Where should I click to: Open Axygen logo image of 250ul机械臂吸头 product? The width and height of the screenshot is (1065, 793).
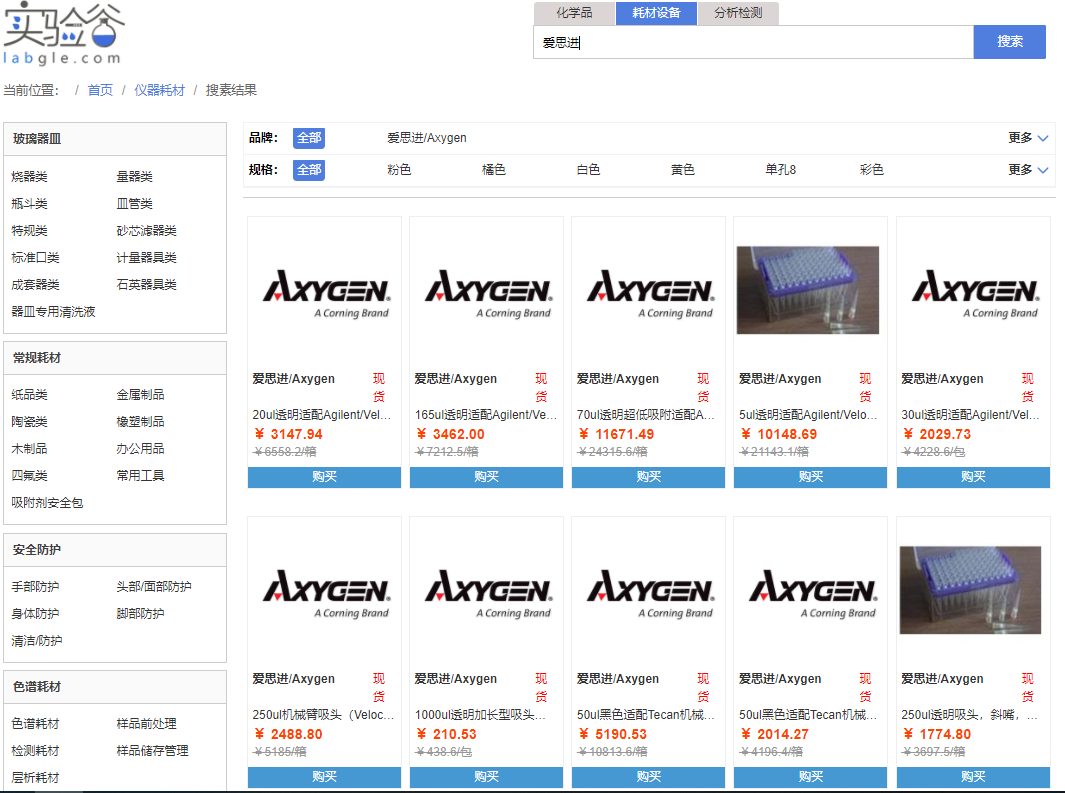point(327,594)
